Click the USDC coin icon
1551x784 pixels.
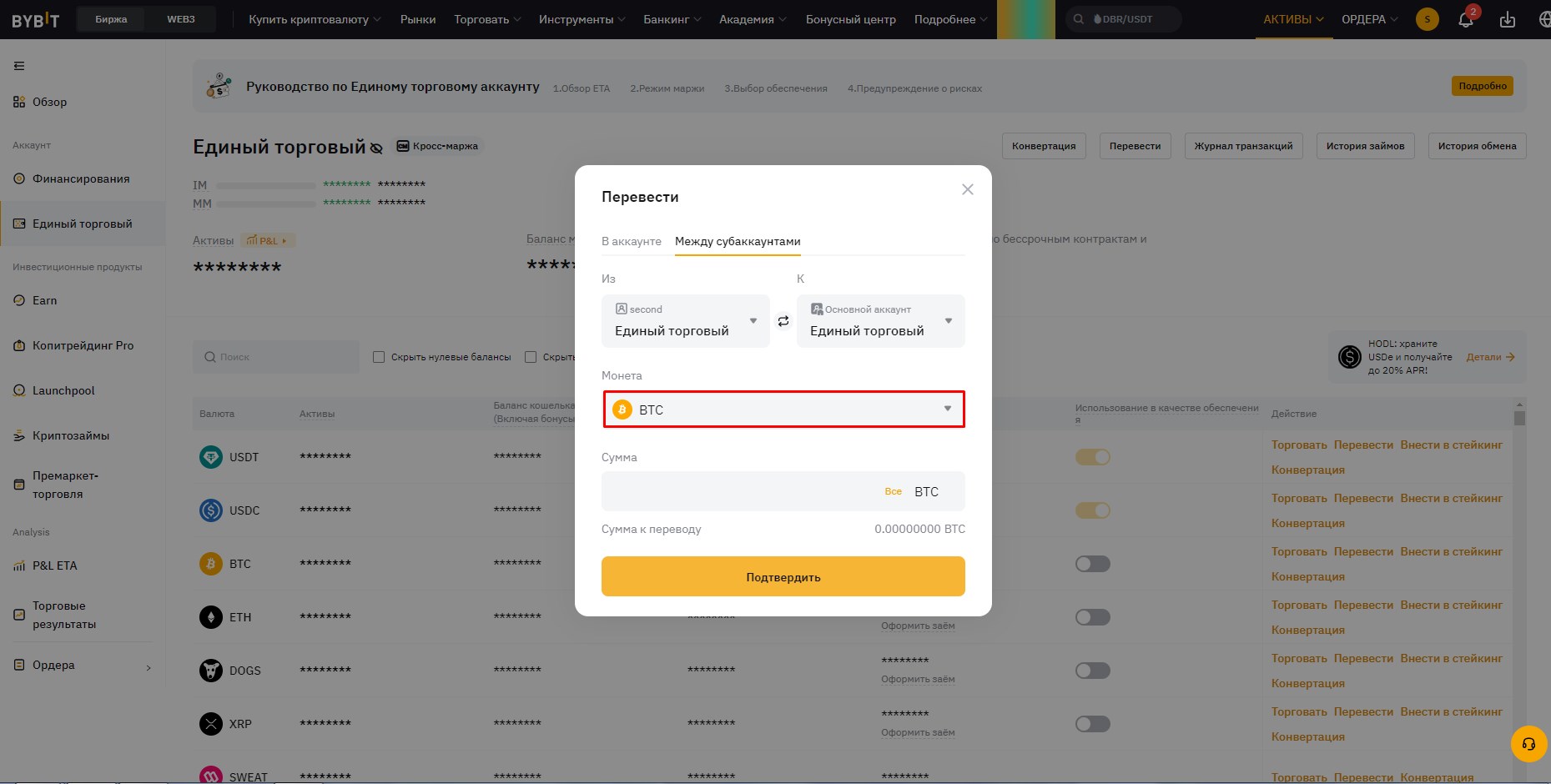click(x=211, y=510)
